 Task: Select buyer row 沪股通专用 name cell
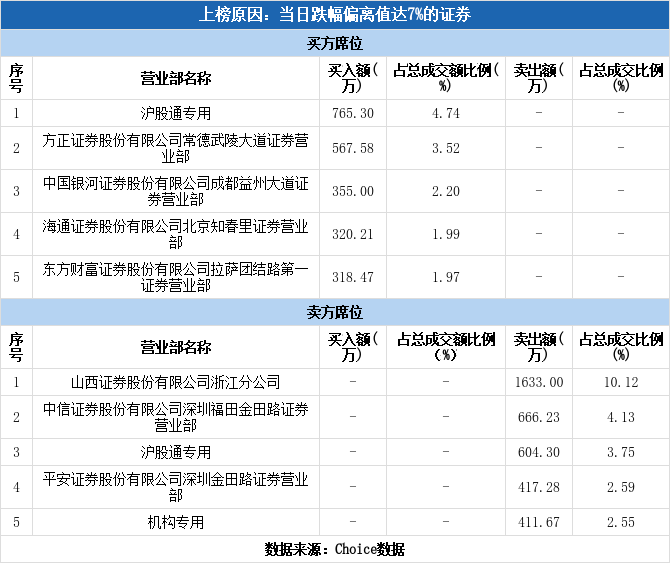[176, 113]
